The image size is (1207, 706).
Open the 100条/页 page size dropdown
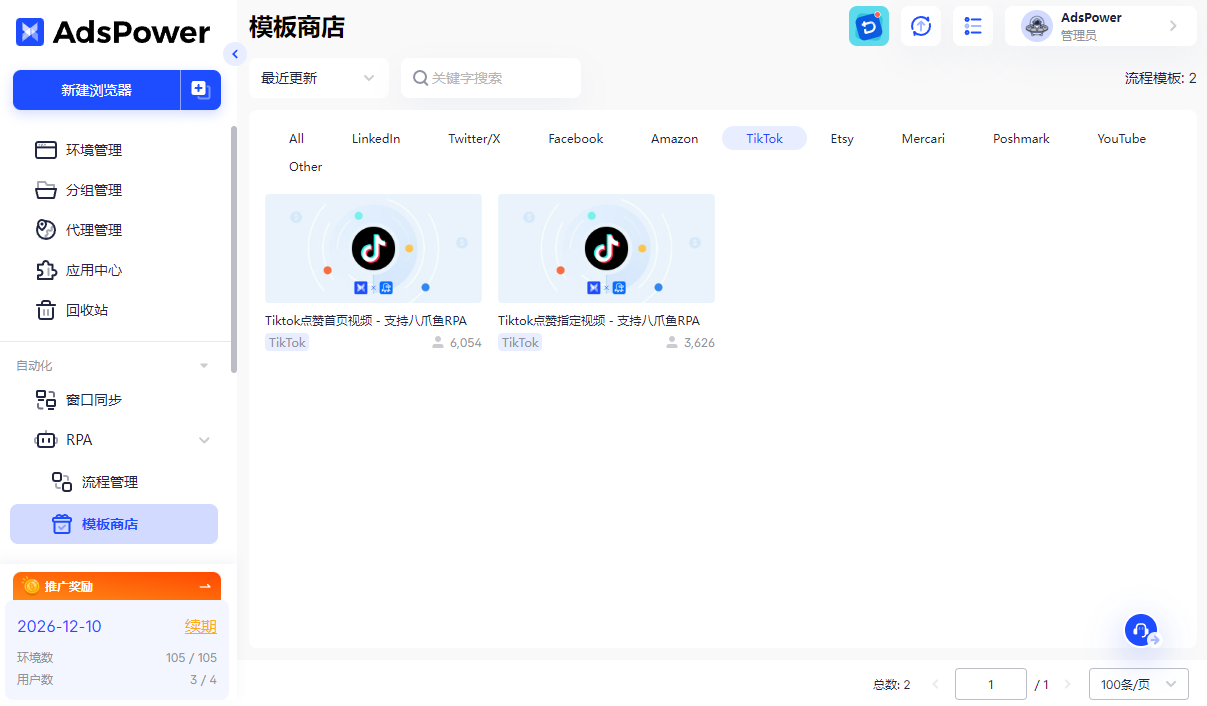tap(1139, 684)
